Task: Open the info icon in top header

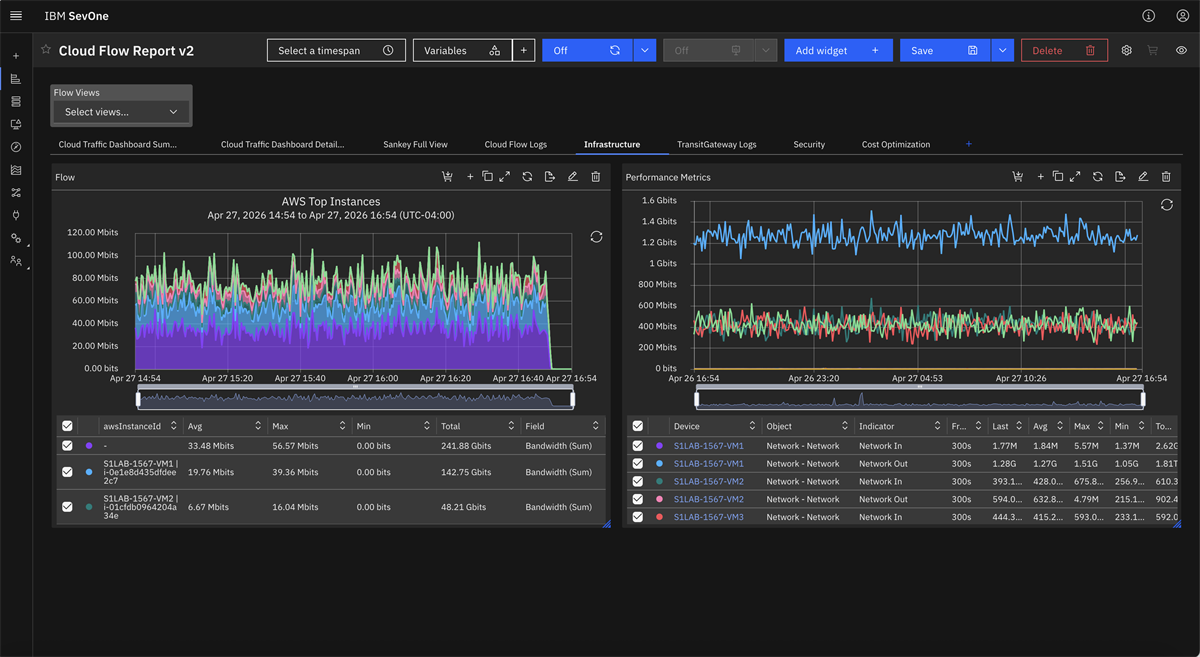Action: click(1148, 16)
